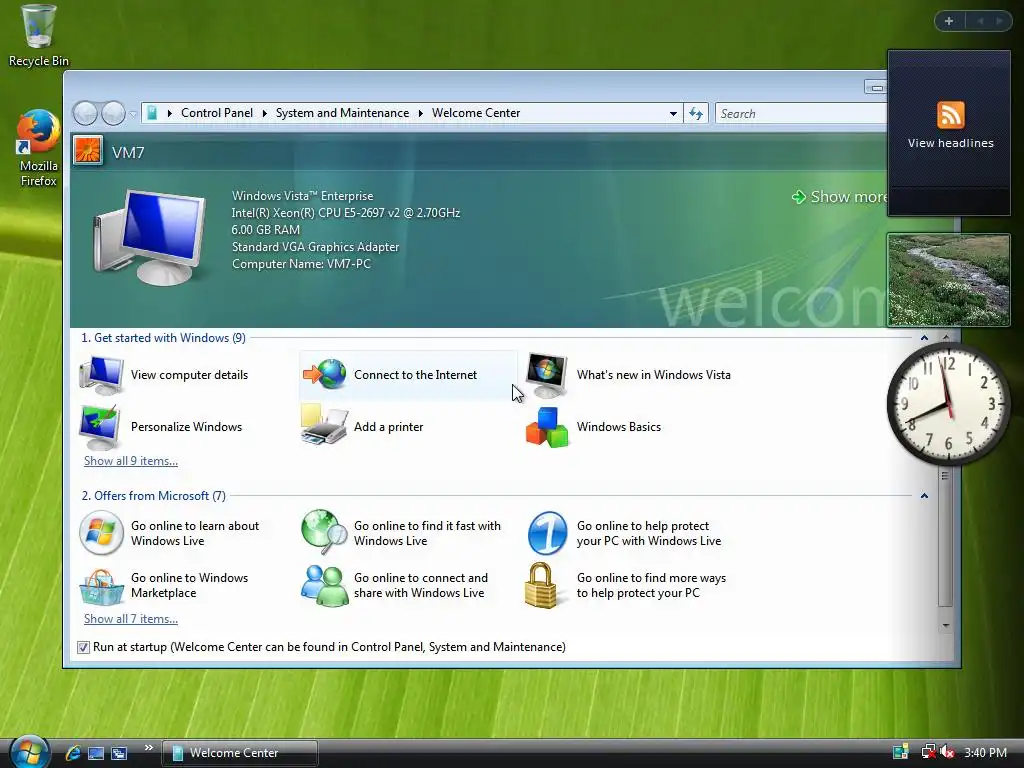Launch Mozilla Firefox from the desktop
Screen dimensions: 1024x768
[38, 149]
